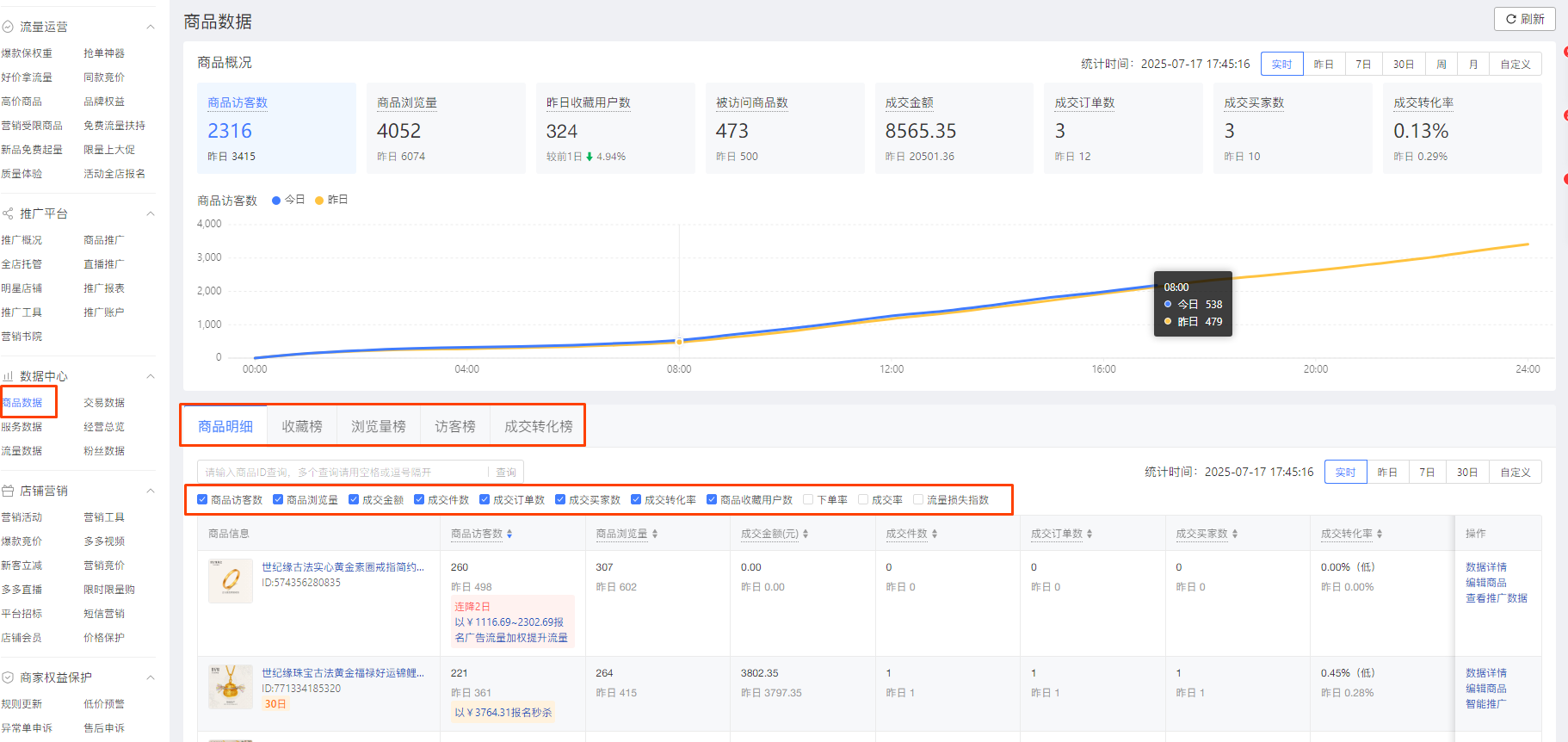The width and height of the screenshot is (1568, 742).
Task: Toggle the 昨日 yellow legend dot
Action: 319,201
